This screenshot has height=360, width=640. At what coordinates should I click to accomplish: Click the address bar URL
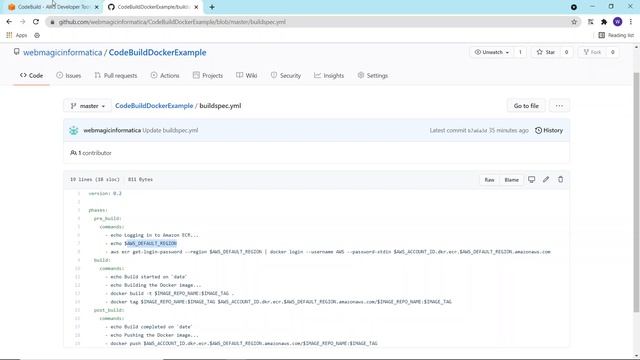point(172,22)
